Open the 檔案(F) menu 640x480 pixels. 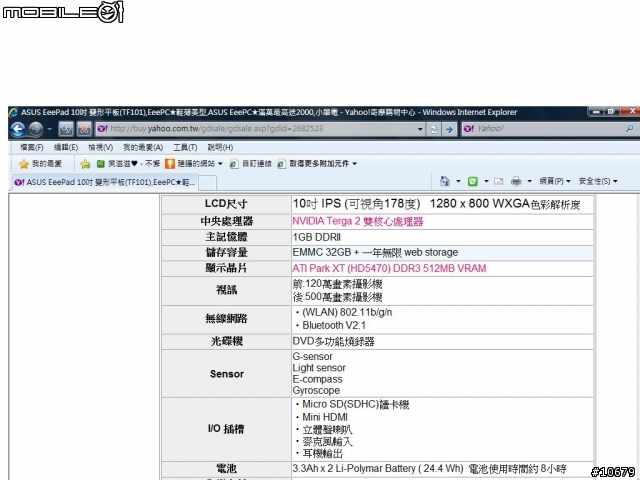click(32, 147)
